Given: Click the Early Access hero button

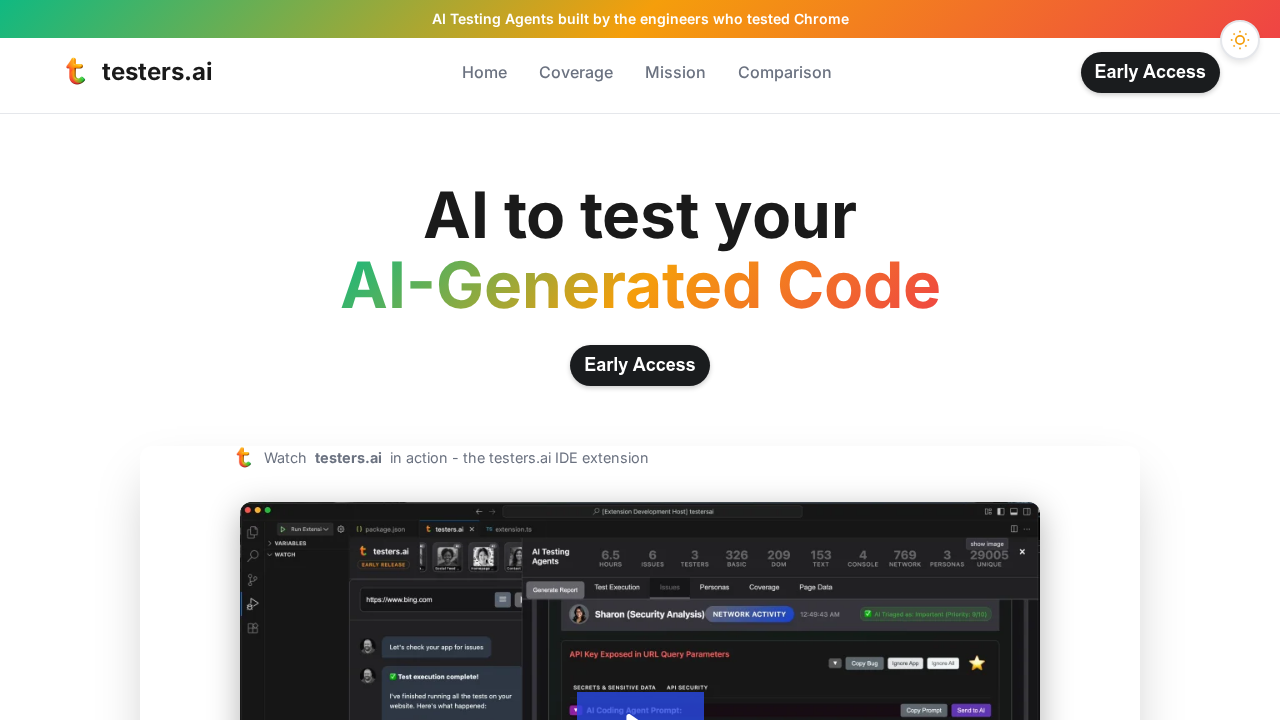Looking at the screenshot, I should tap(640, 365).
